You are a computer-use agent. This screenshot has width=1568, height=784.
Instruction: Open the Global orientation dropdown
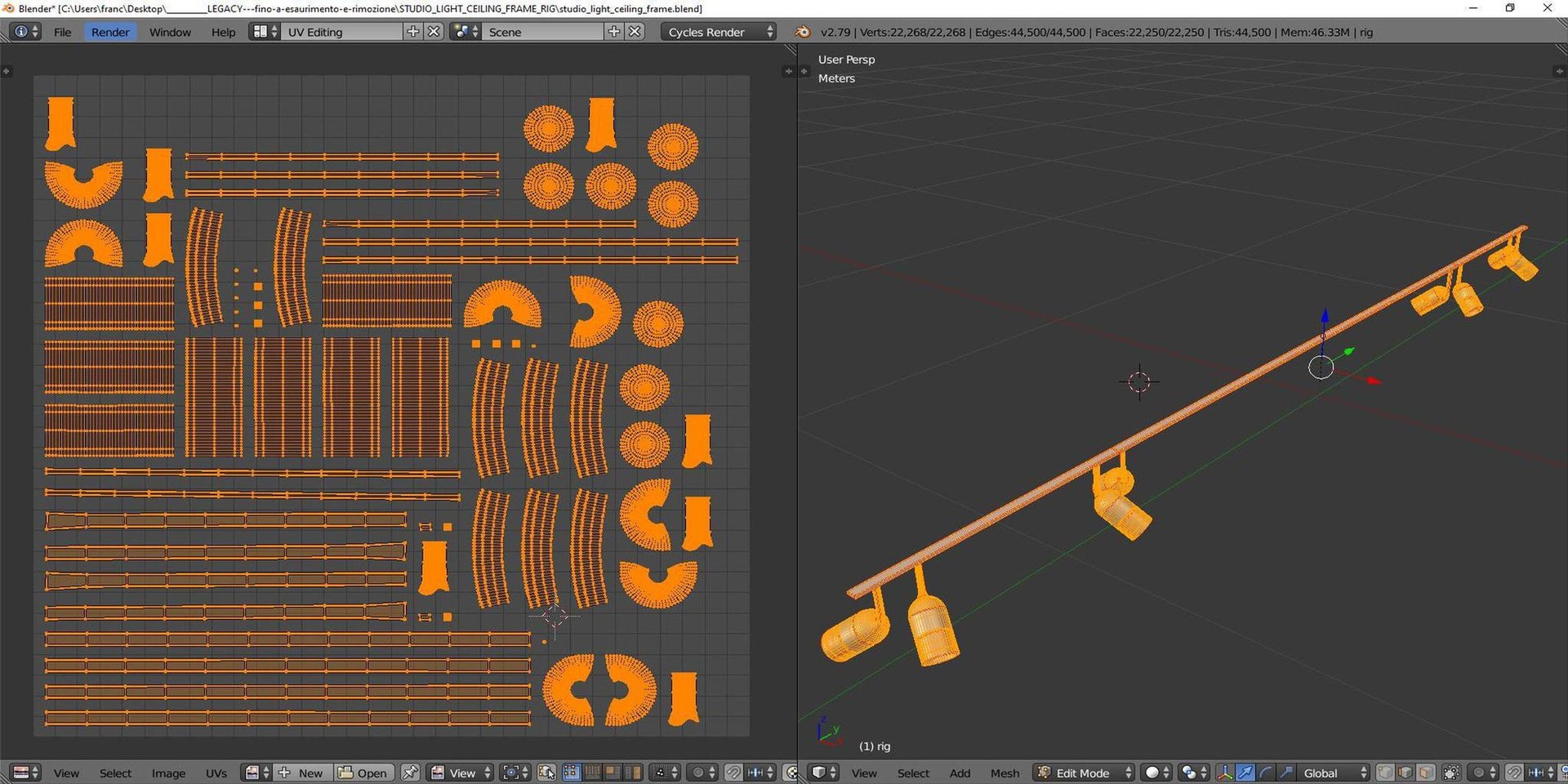coord(1333,773)
